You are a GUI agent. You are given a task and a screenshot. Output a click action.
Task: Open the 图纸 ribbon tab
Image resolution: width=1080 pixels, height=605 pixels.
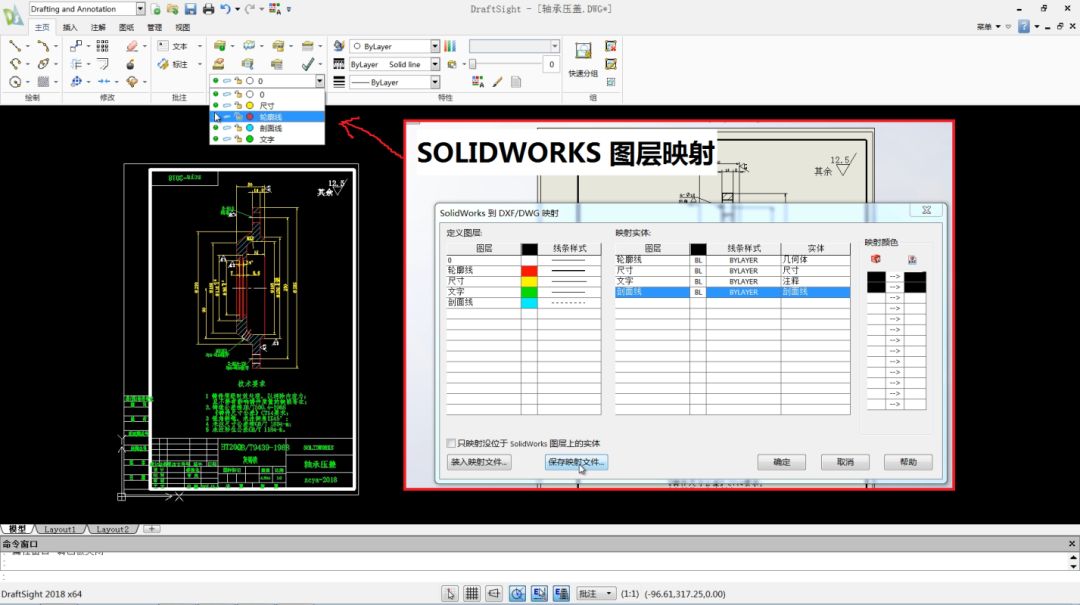[127, 28]
